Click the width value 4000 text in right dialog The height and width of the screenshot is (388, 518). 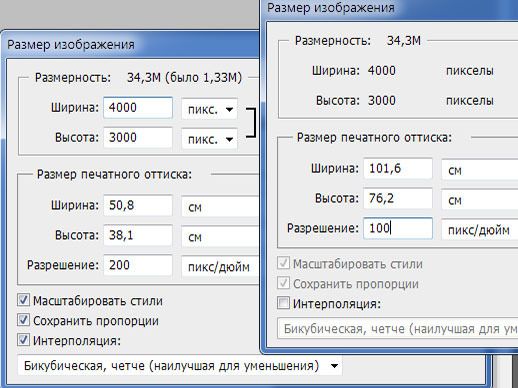[x=382, y=70]
